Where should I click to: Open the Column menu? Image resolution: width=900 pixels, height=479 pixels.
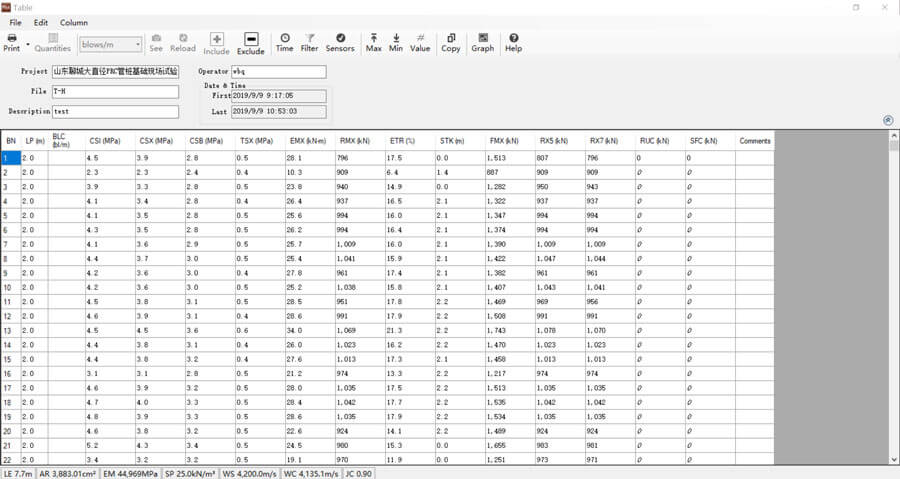coord(74,22)
